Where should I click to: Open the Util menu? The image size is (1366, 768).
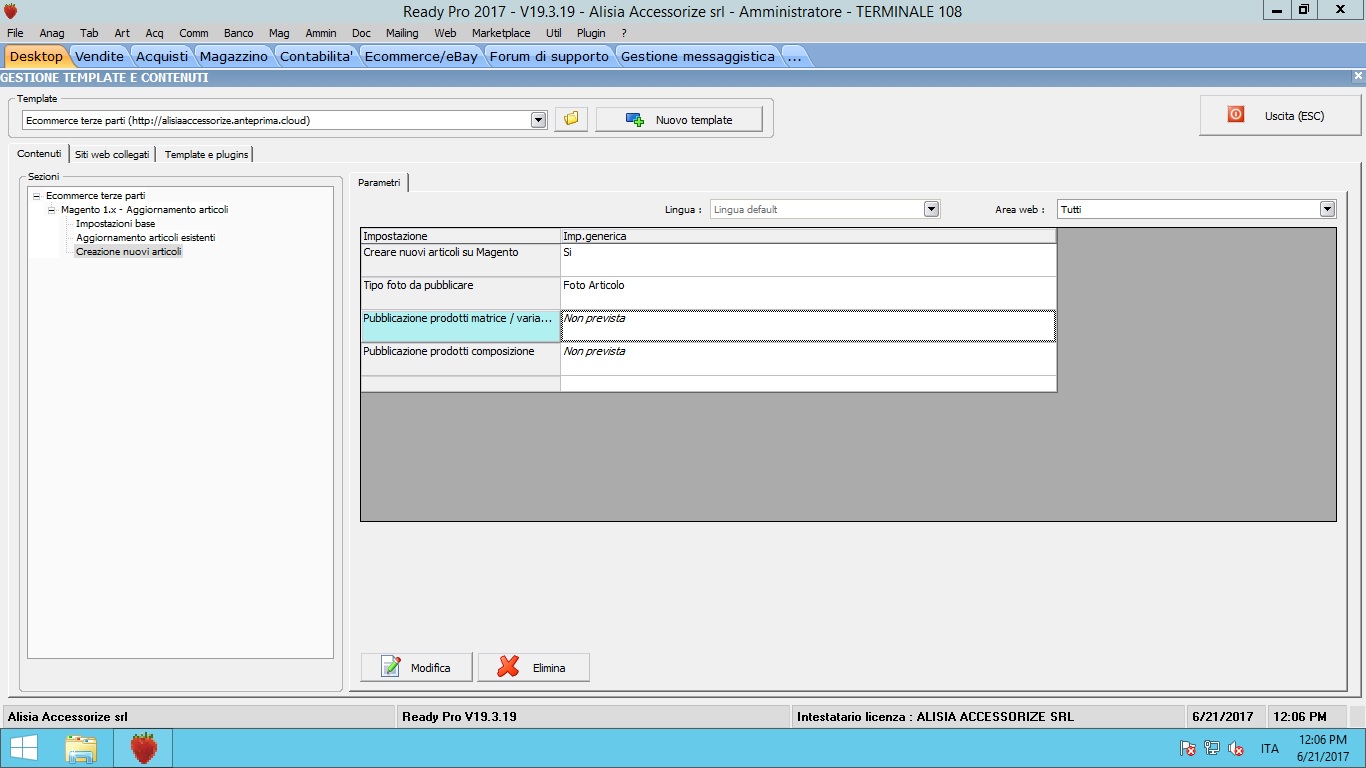coord(553,33)
